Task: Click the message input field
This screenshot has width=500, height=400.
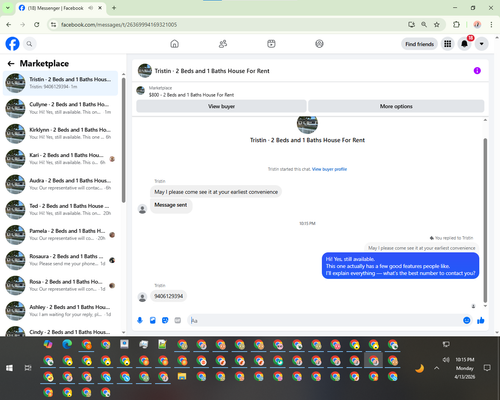Action: [x=325, y=320]
